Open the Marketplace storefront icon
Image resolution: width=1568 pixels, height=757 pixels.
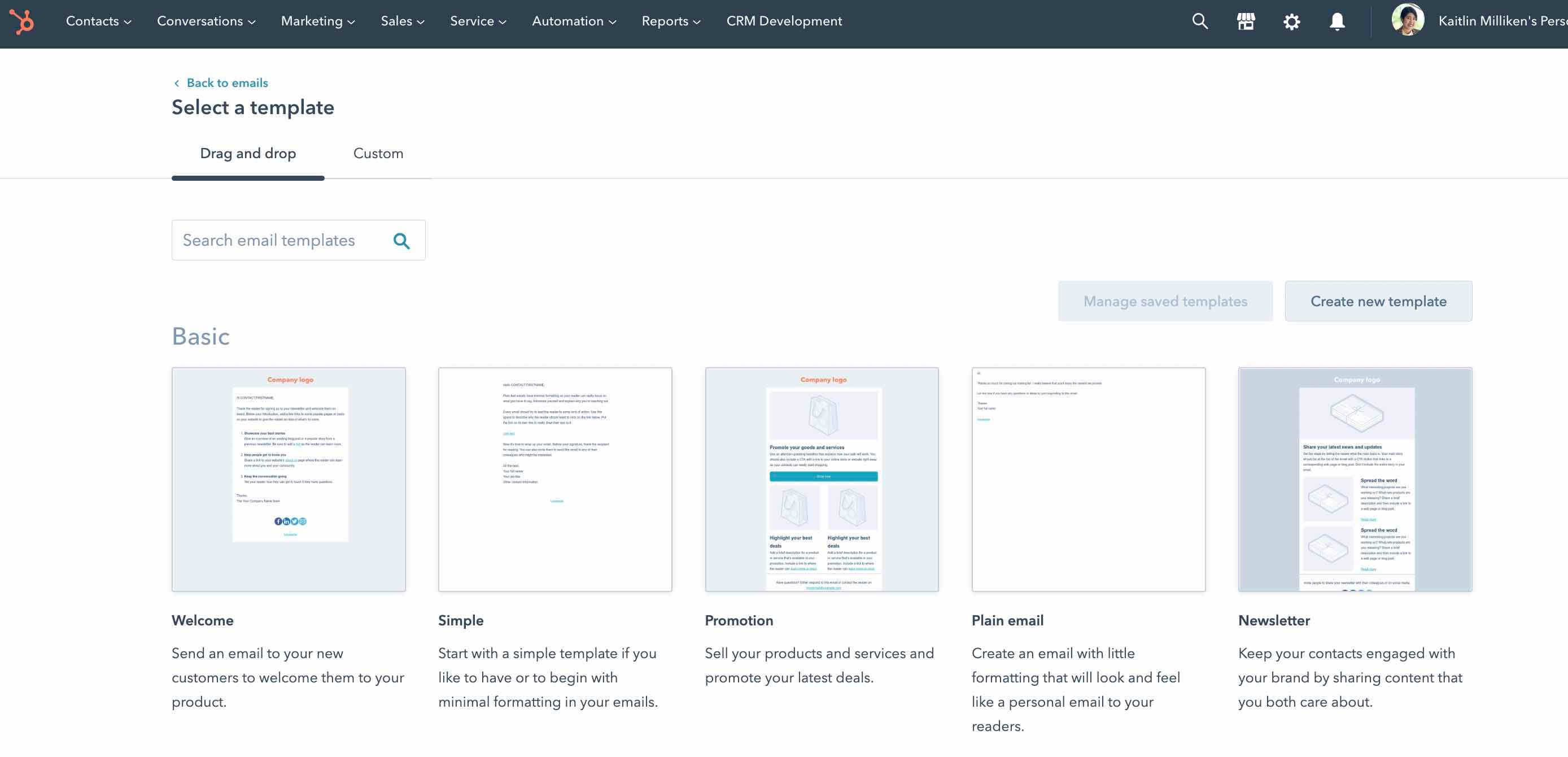click(1246, 22)
